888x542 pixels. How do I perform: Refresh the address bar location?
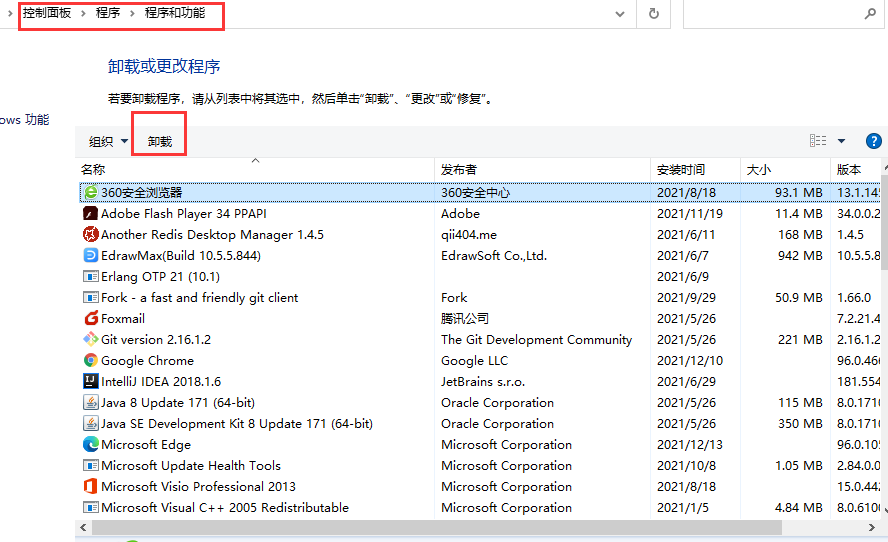pos(654,14)
